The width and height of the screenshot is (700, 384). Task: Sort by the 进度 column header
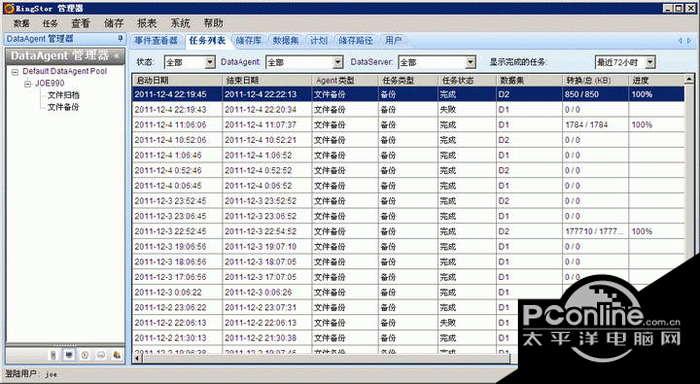click(x=656, y=80)
